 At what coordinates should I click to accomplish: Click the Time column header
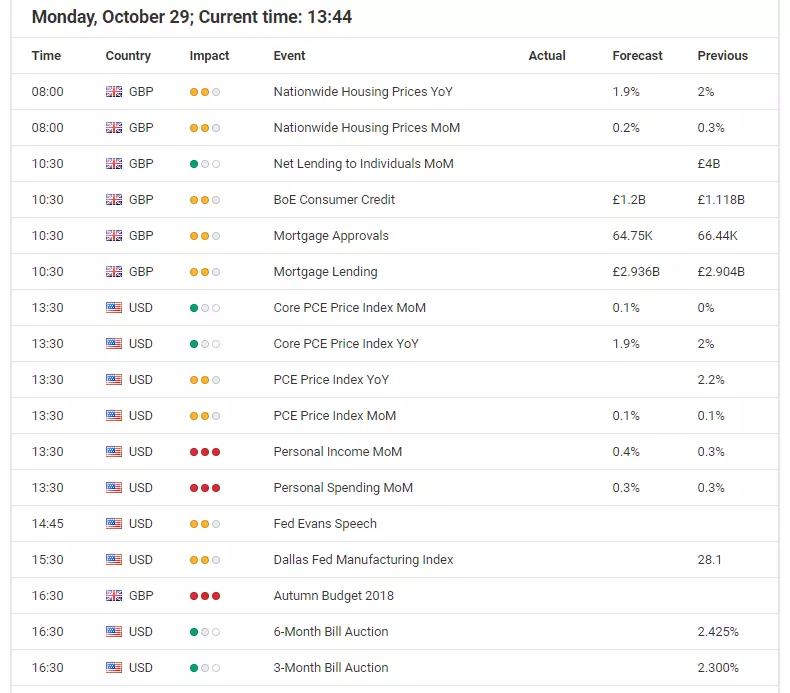click(46, 55)
